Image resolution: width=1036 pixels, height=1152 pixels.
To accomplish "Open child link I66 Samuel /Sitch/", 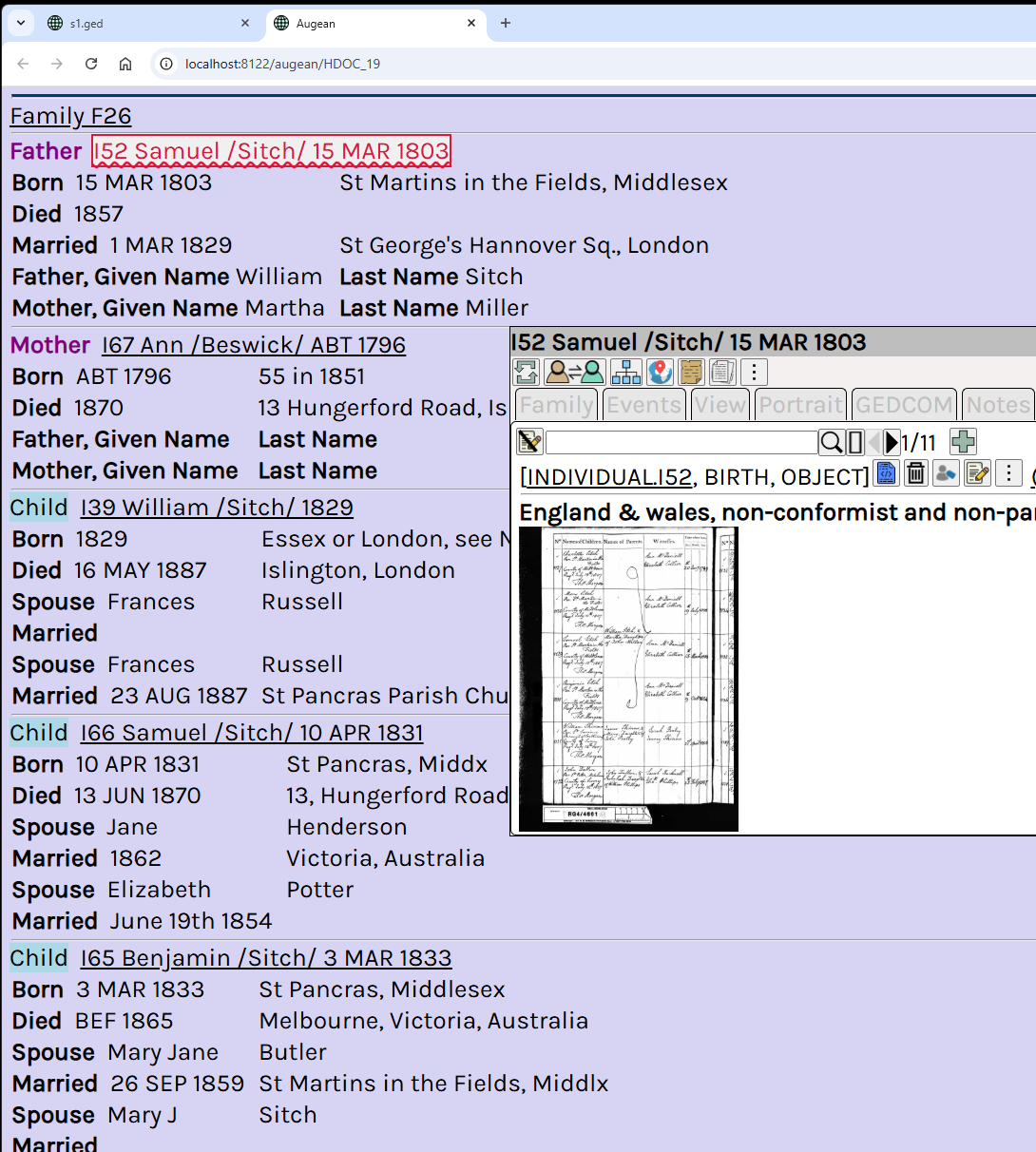I will (x=252, y=733).
